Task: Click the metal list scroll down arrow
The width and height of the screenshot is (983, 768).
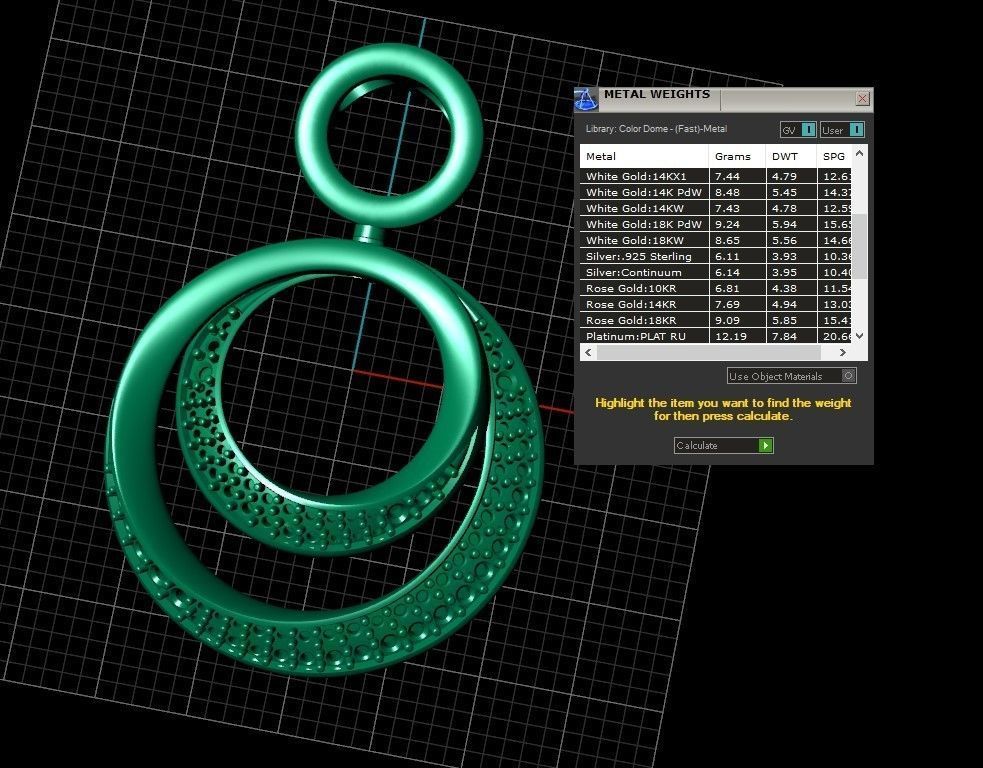Action: pos(859,335)
